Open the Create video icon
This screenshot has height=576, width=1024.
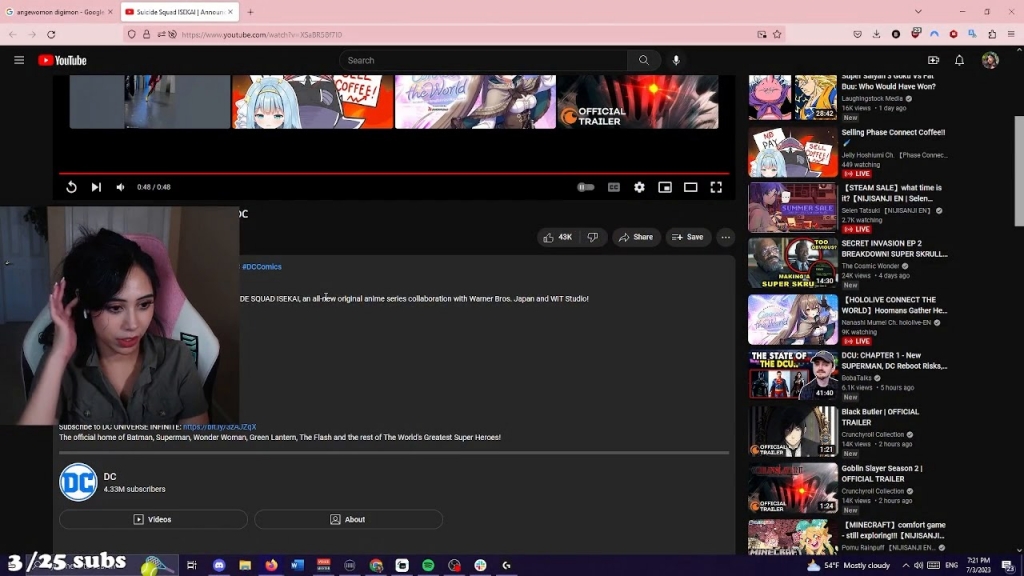click(x=933, y=60)
